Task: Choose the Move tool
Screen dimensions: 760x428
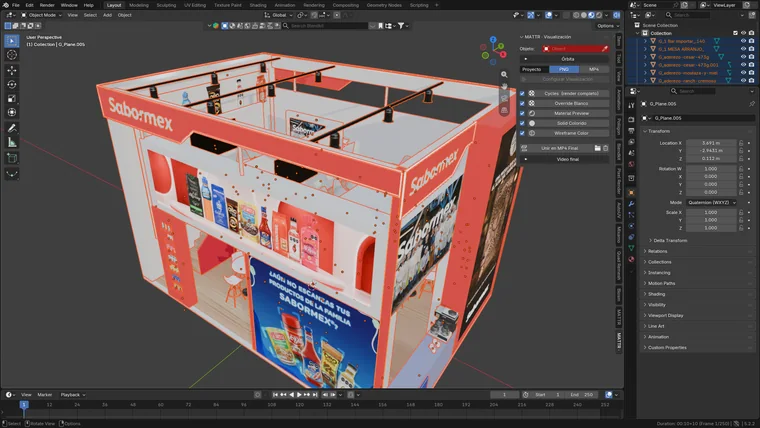Action: point(12,70)
